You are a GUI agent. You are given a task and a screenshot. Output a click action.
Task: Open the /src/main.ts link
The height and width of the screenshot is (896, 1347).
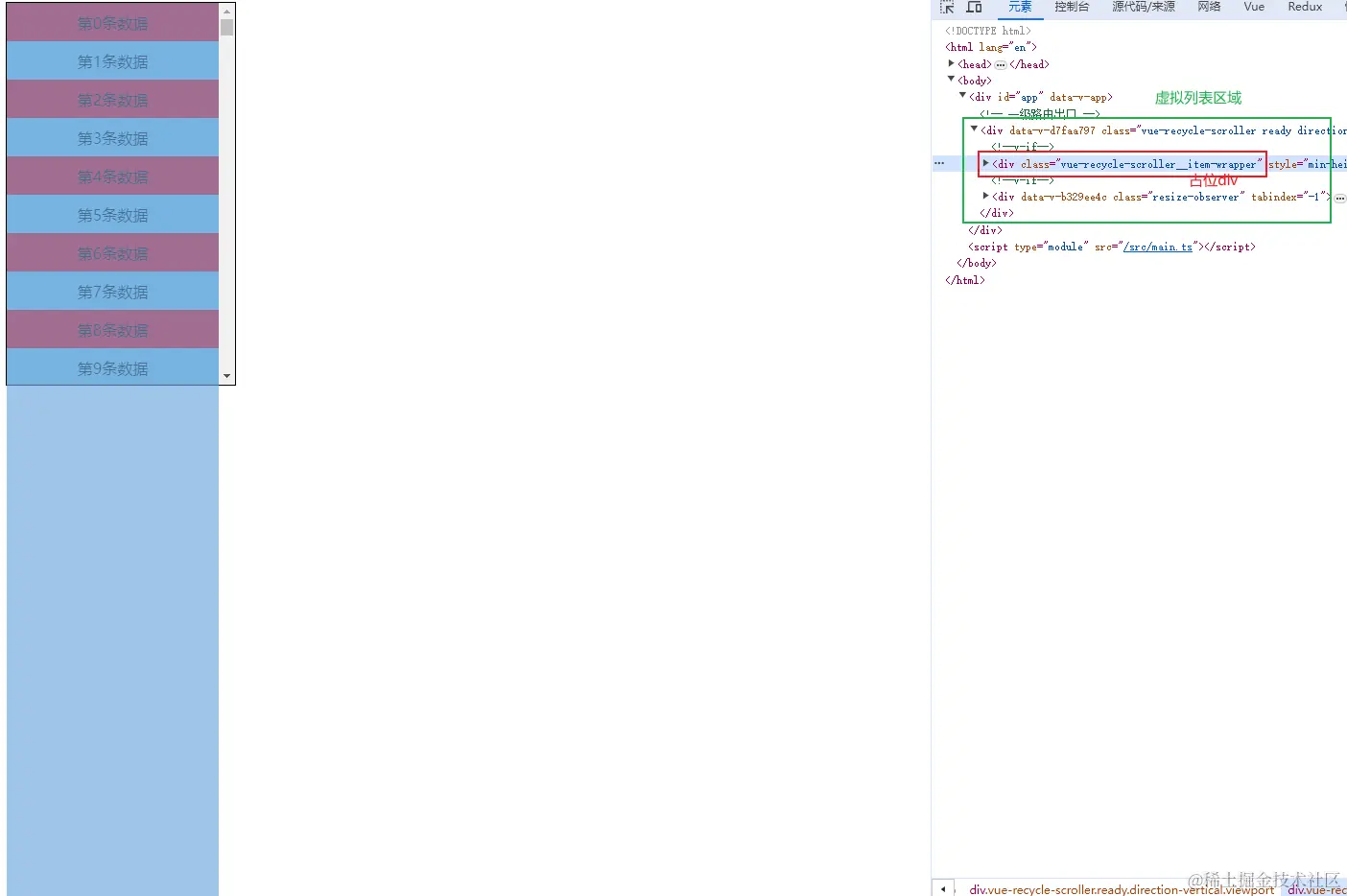(x=1158, y=247)
